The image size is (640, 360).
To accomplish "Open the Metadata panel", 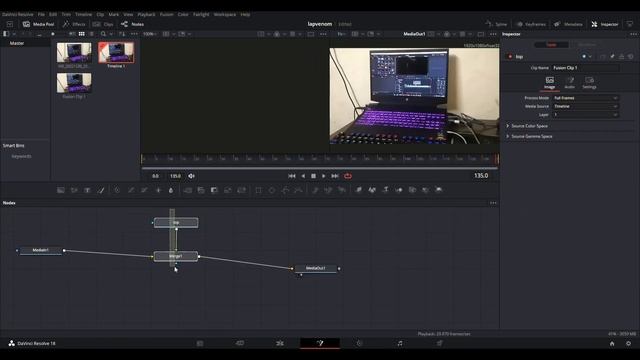I will tap(568, 24).
